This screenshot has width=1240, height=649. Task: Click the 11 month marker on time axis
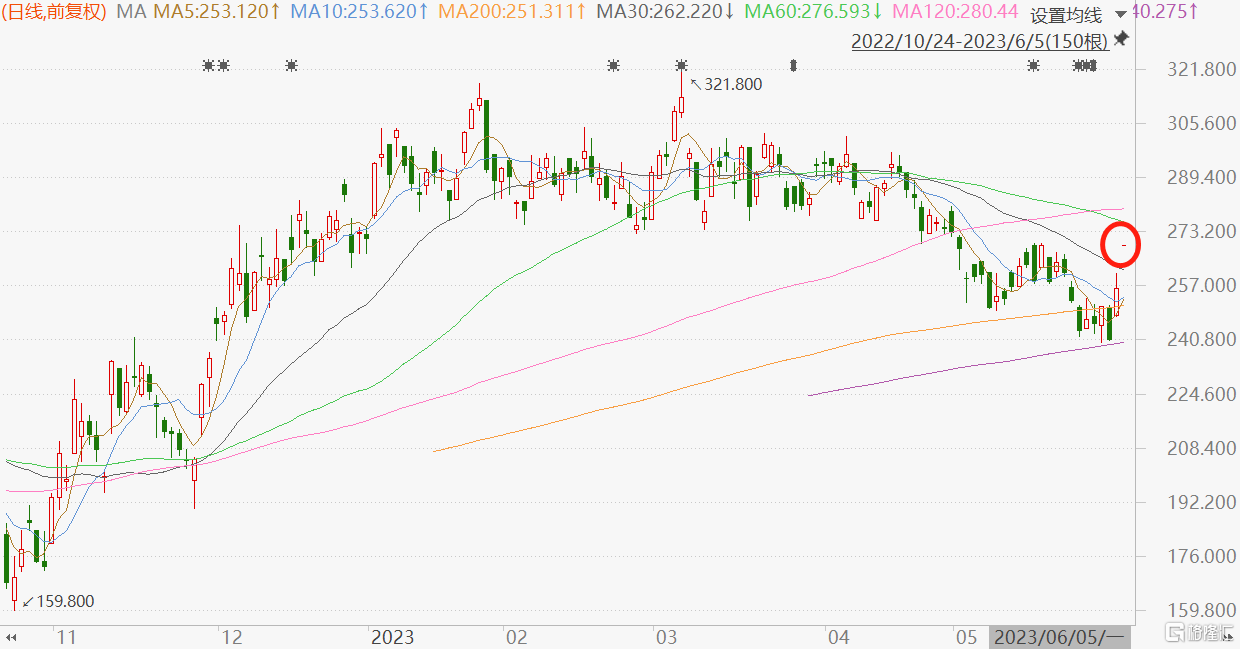point(67,637)
